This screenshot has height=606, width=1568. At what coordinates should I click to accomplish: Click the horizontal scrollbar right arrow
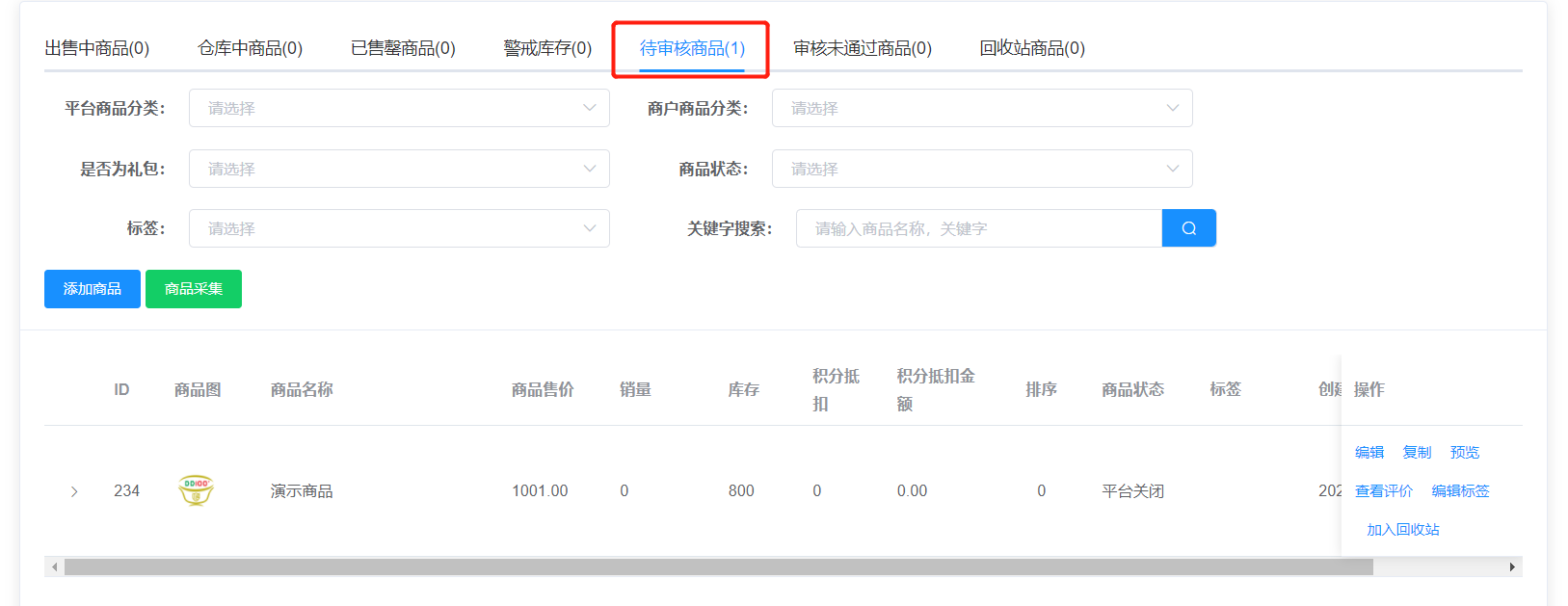tap(1512, 567)
